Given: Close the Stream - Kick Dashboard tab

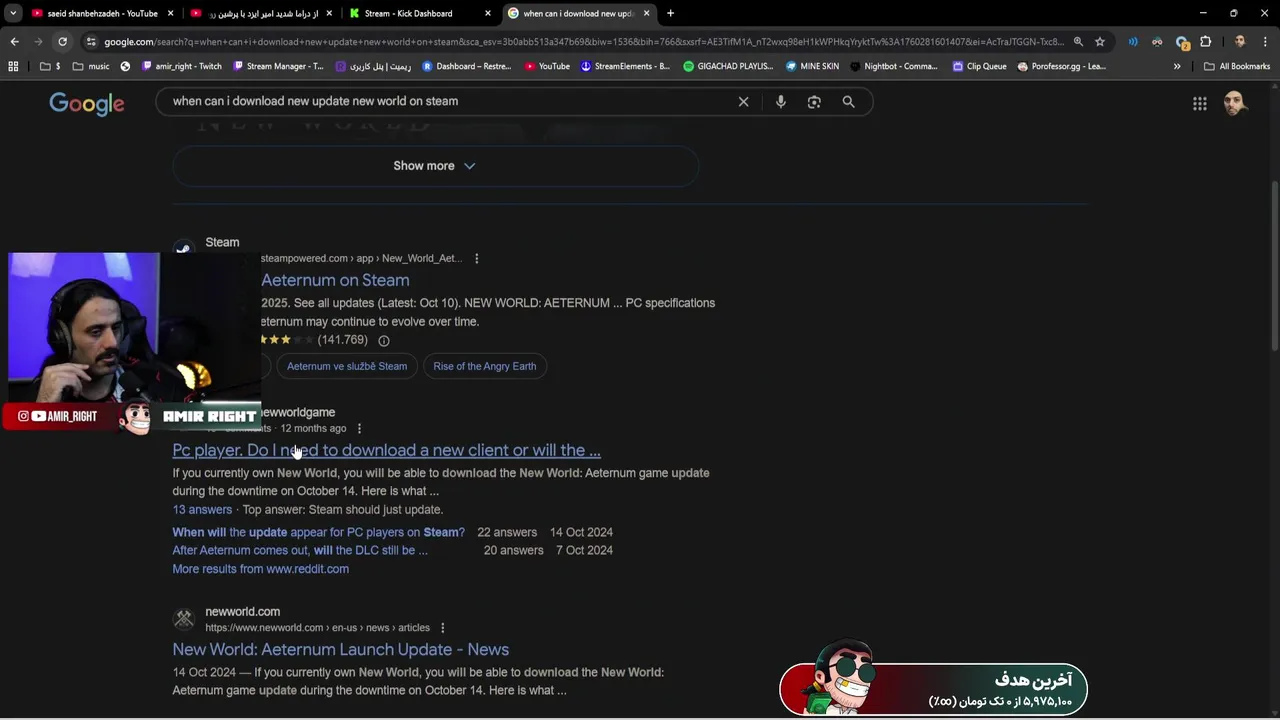Looking at the screenshot, I should click(x=488, y=13).
